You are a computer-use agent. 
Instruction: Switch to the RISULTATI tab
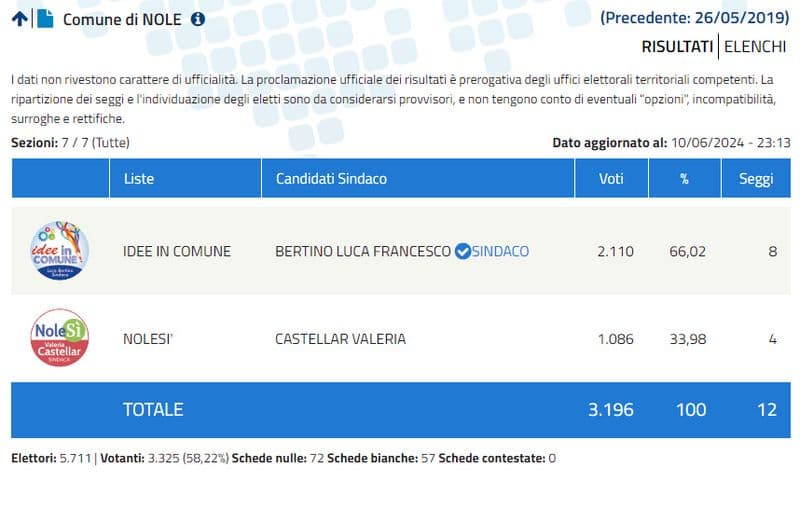677,46
